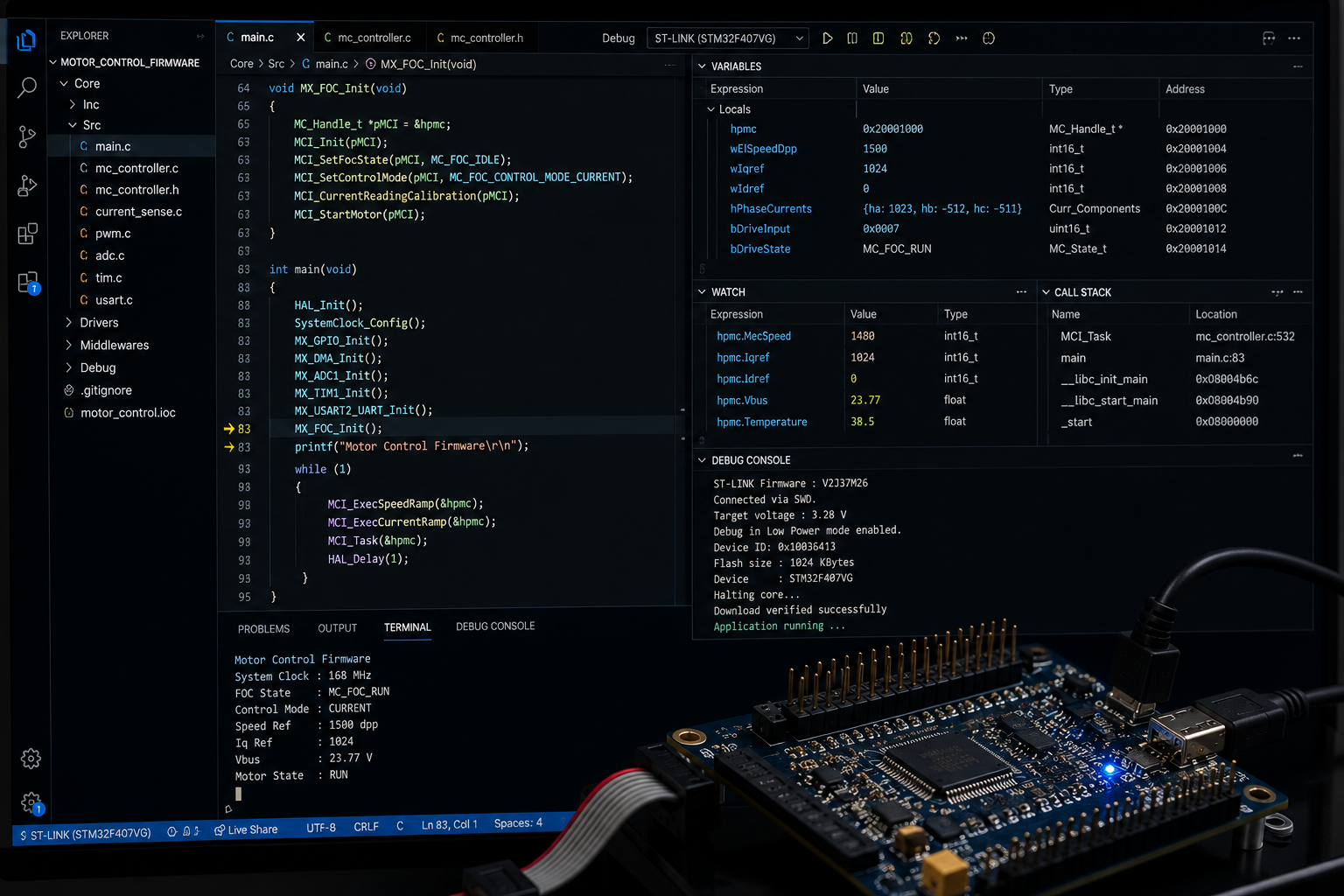Click the debug toolbar icon right of play
The image size is (1344, 896).
[x=852, y=38]
